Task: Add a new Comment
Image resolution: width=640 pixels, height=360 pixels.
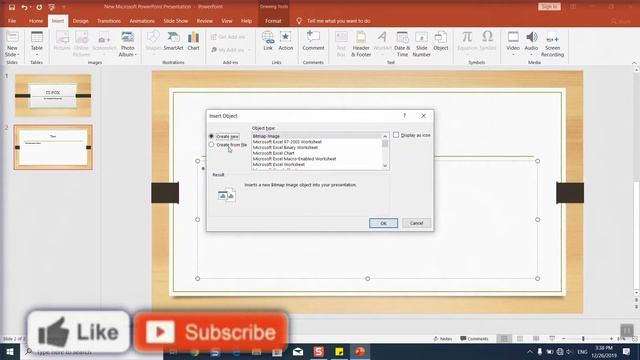Action: [313, 41]
